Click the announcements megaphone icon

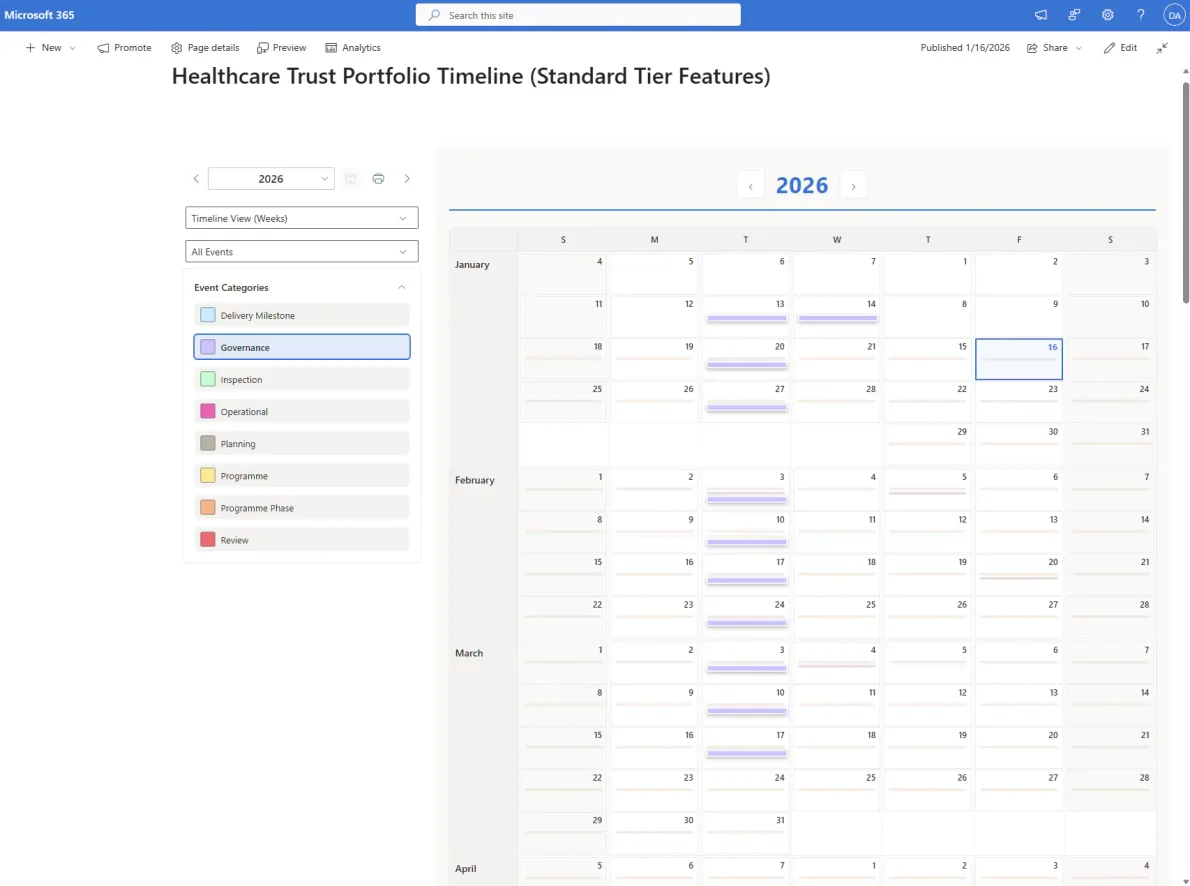tap(1041, 14)
